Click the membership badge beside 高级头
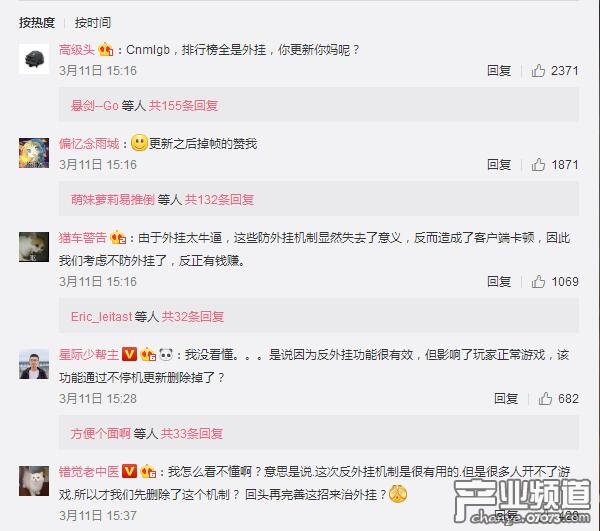Viewport: 600px width, 531px height. (106, 50)
